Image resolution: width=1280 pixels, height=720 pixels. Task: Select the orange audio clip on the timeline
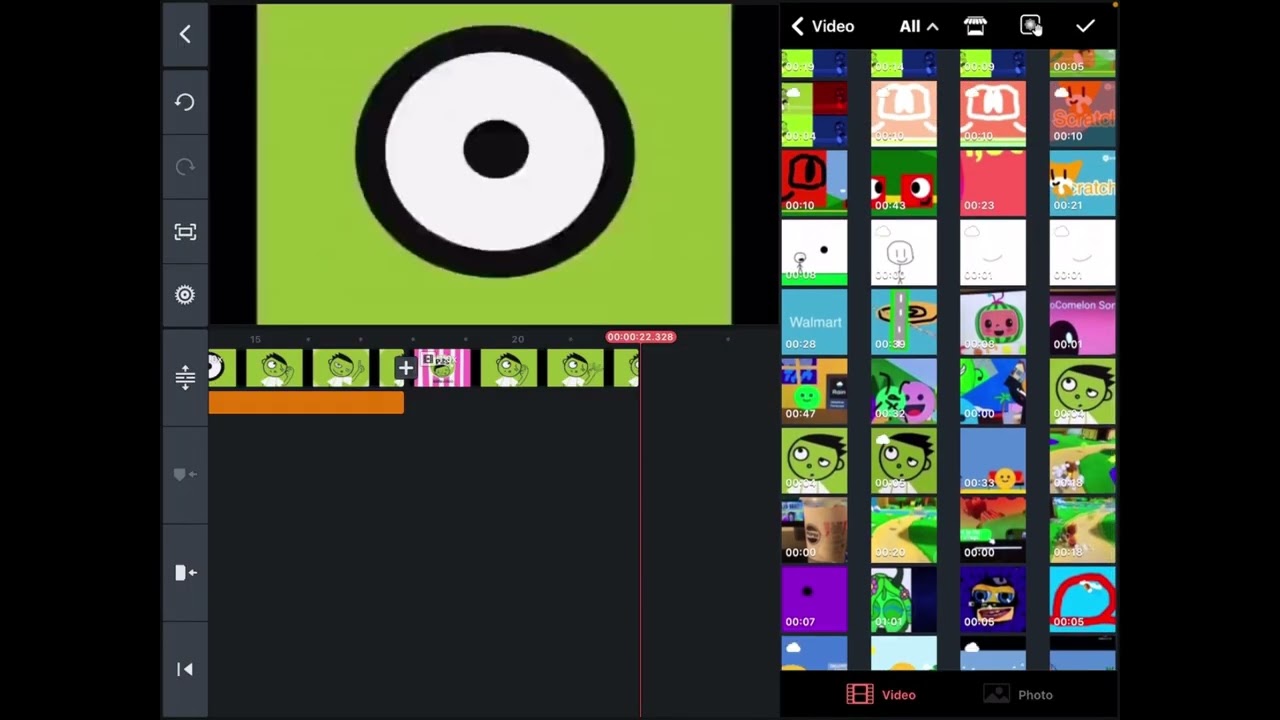(306, 403)
